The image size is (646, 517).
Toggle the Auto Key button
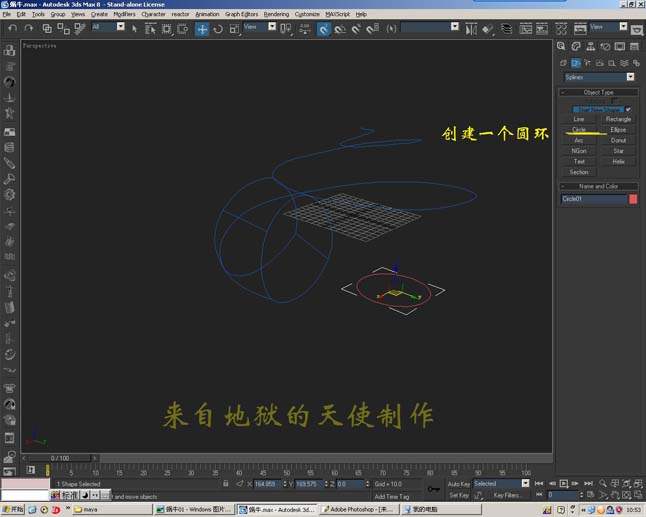(x=459, y=484)
